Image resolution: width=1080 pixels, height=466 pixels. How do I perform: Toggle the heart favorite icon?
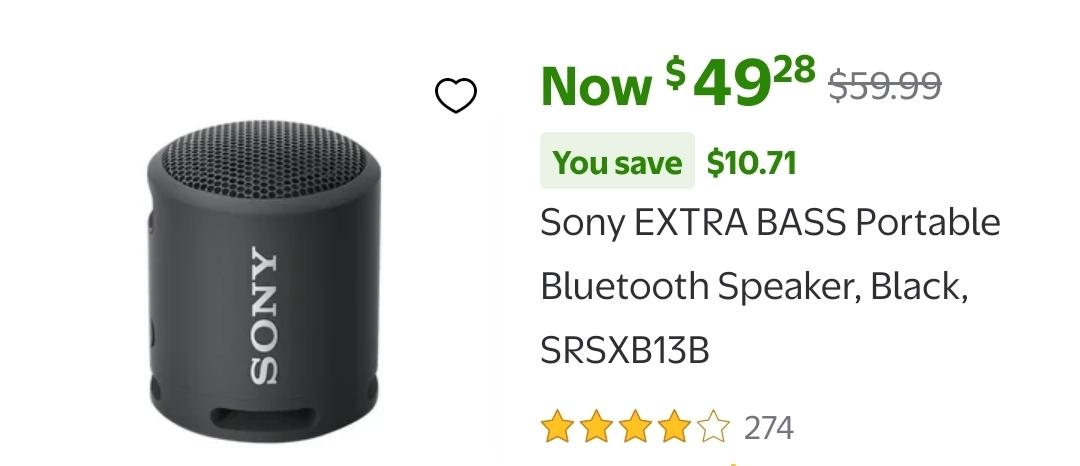click(x=456, y=96)
